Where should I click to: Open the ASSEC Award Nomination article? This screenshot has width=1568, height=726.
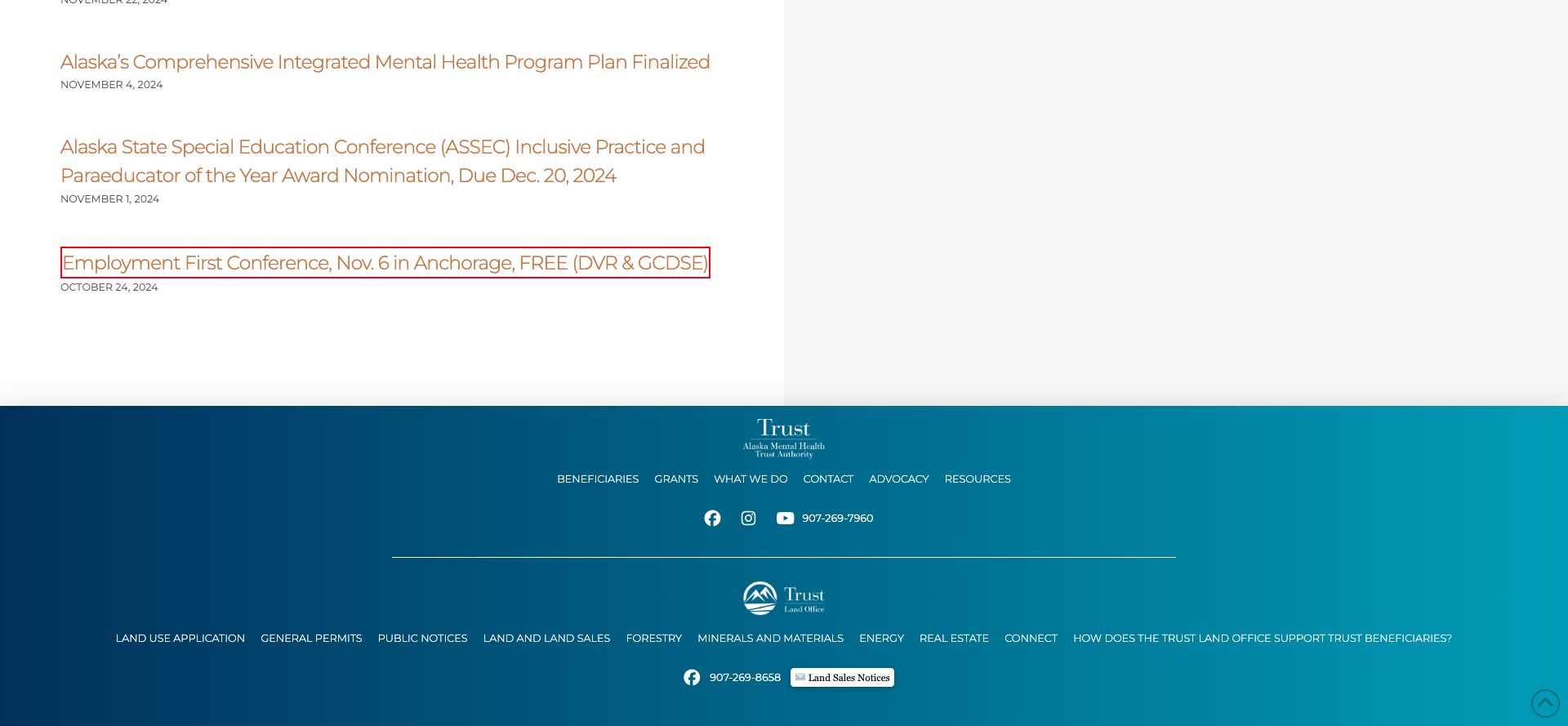382,161
